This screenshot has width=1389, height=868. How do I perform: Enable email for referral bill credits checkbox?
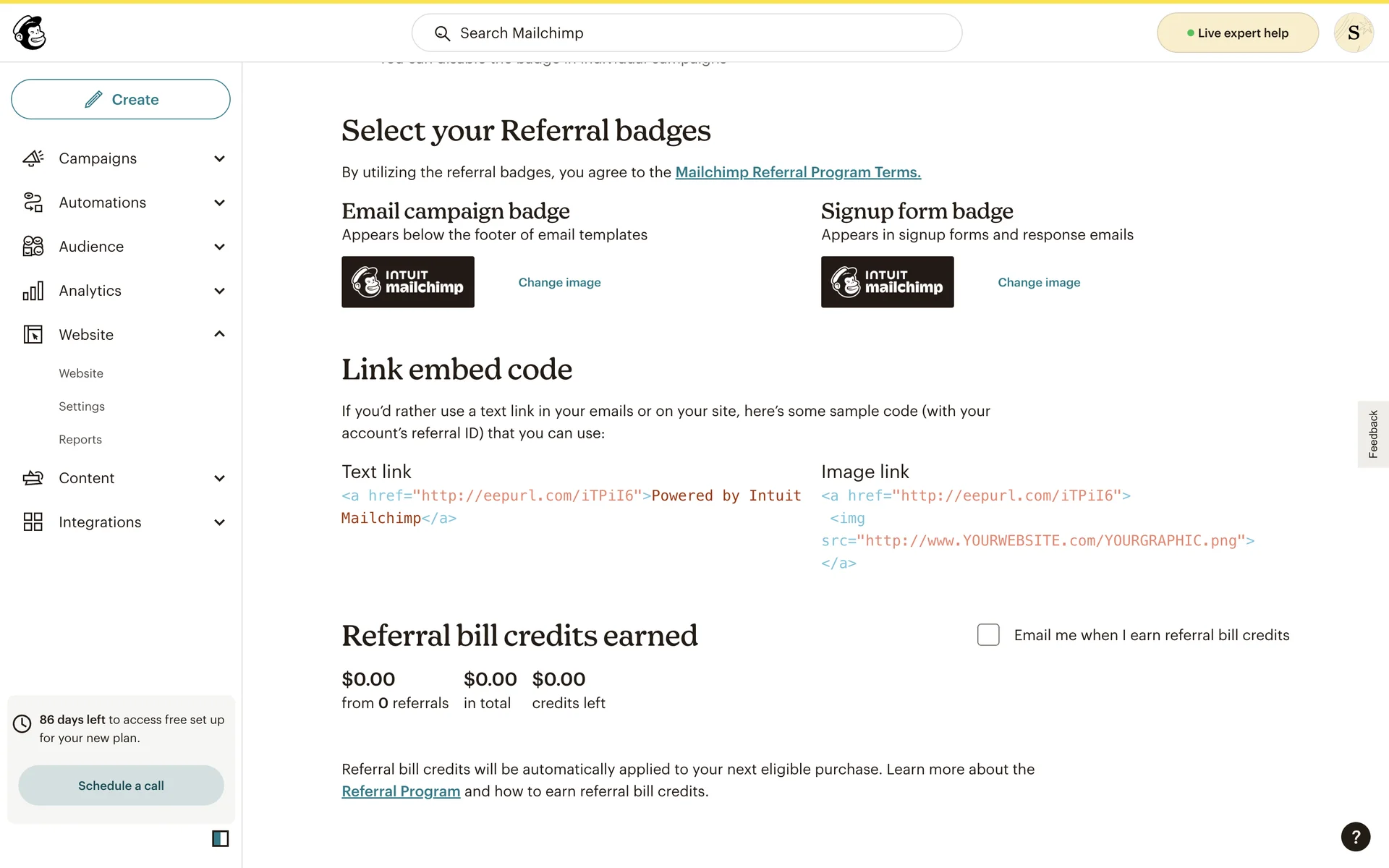[x=988, y=635]
